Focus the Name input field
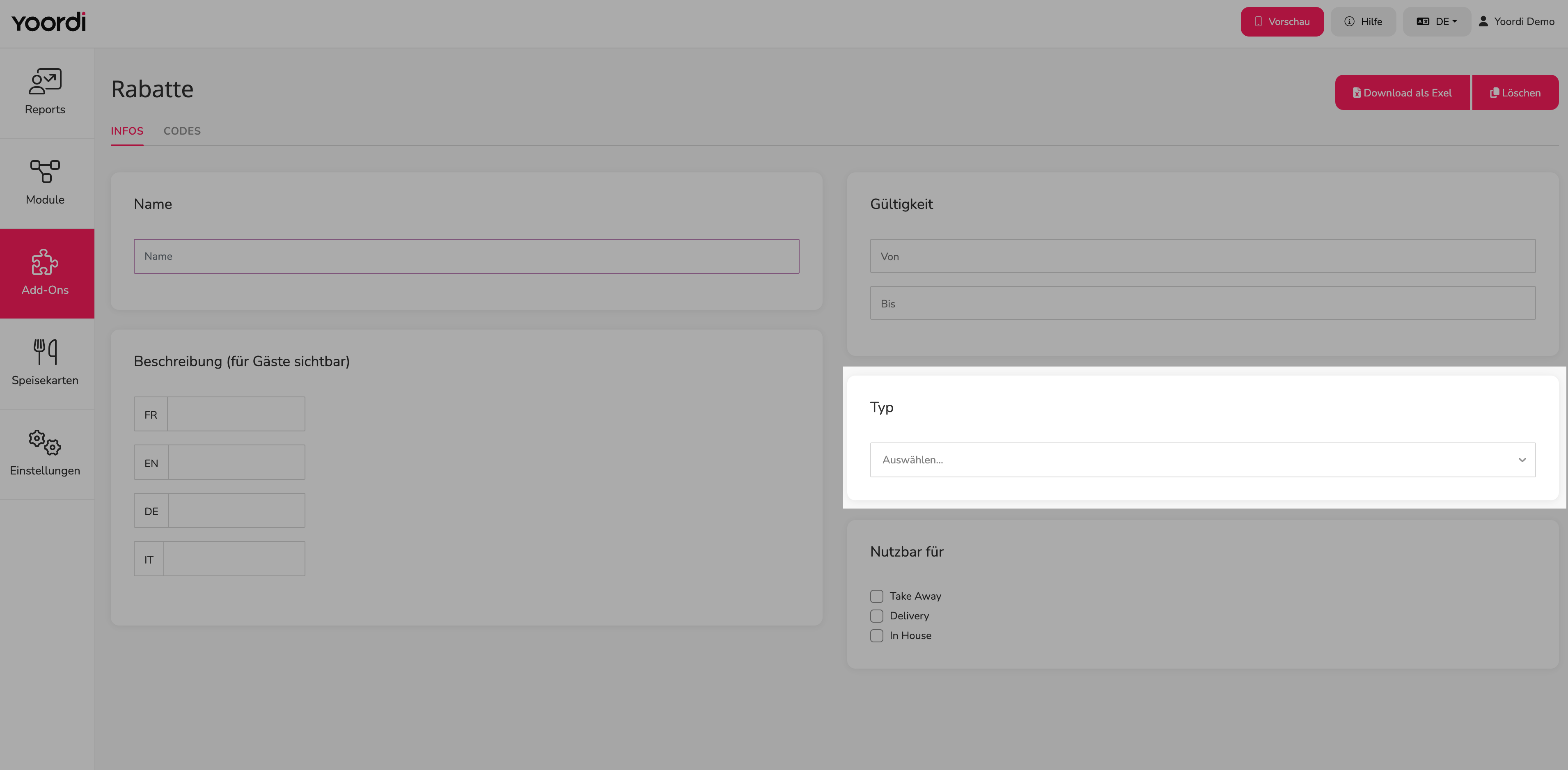 click(466, 256)
